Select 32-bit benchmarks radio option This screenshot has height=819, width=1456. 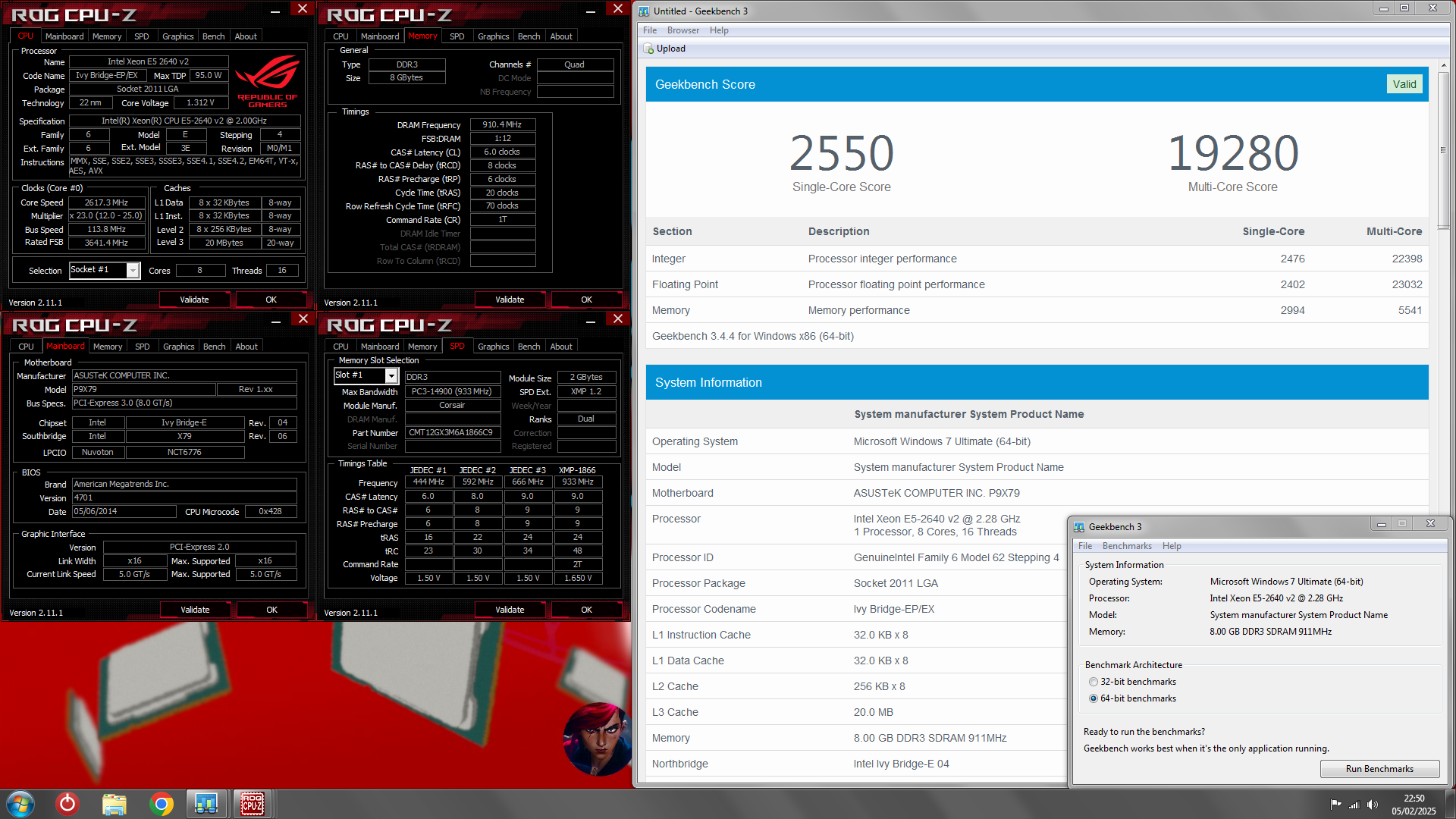(x=1093, y=682)
